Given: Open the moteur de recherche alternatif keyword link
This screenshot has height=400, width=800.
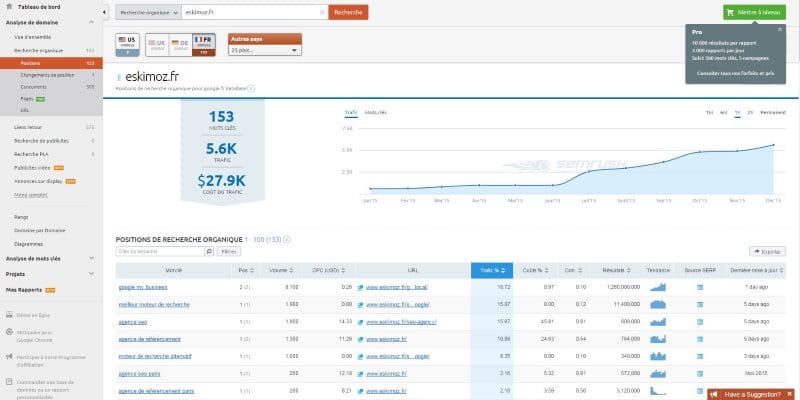Looking at the screenshot, I should click(155, 356).
